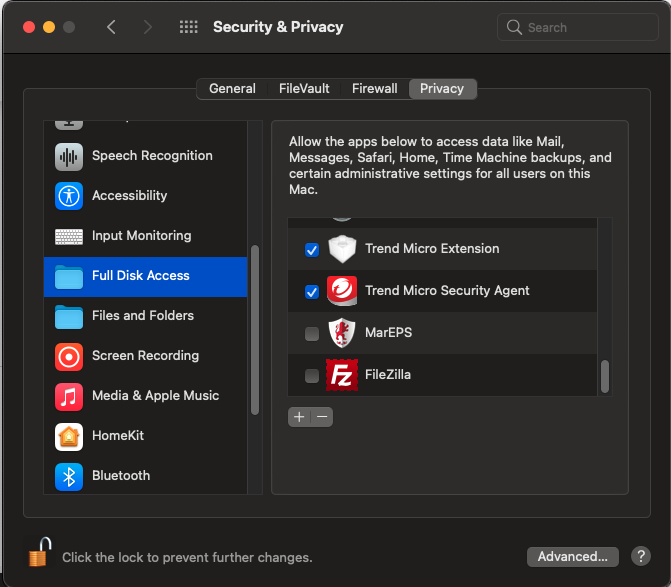Screen dimensions: 671x587
Task: Click the Speech Recognition waveform icon
Action: [68, 157]
